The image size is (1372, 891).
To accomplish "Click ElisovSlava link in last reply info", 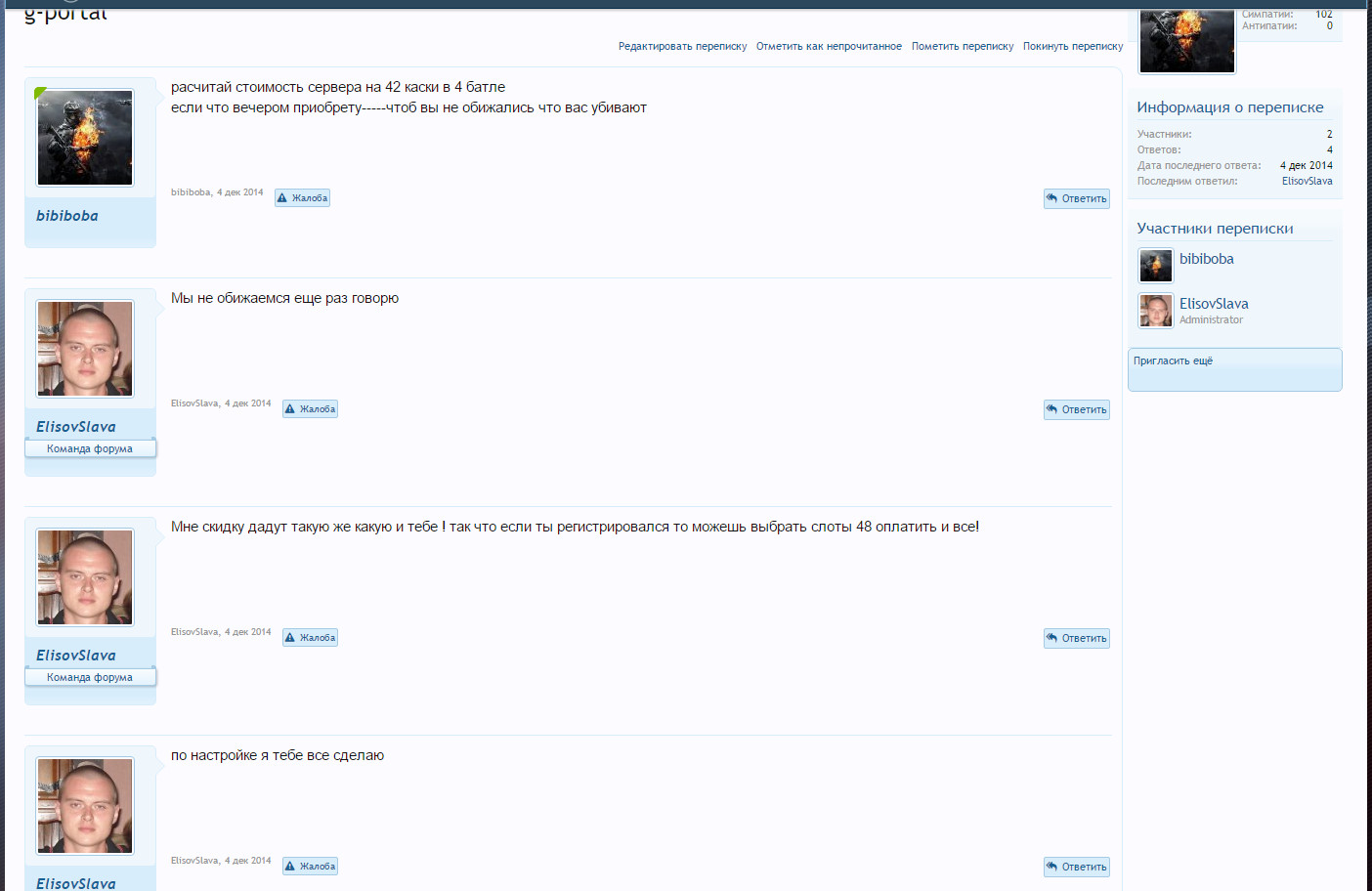I will coord(1307,182).
